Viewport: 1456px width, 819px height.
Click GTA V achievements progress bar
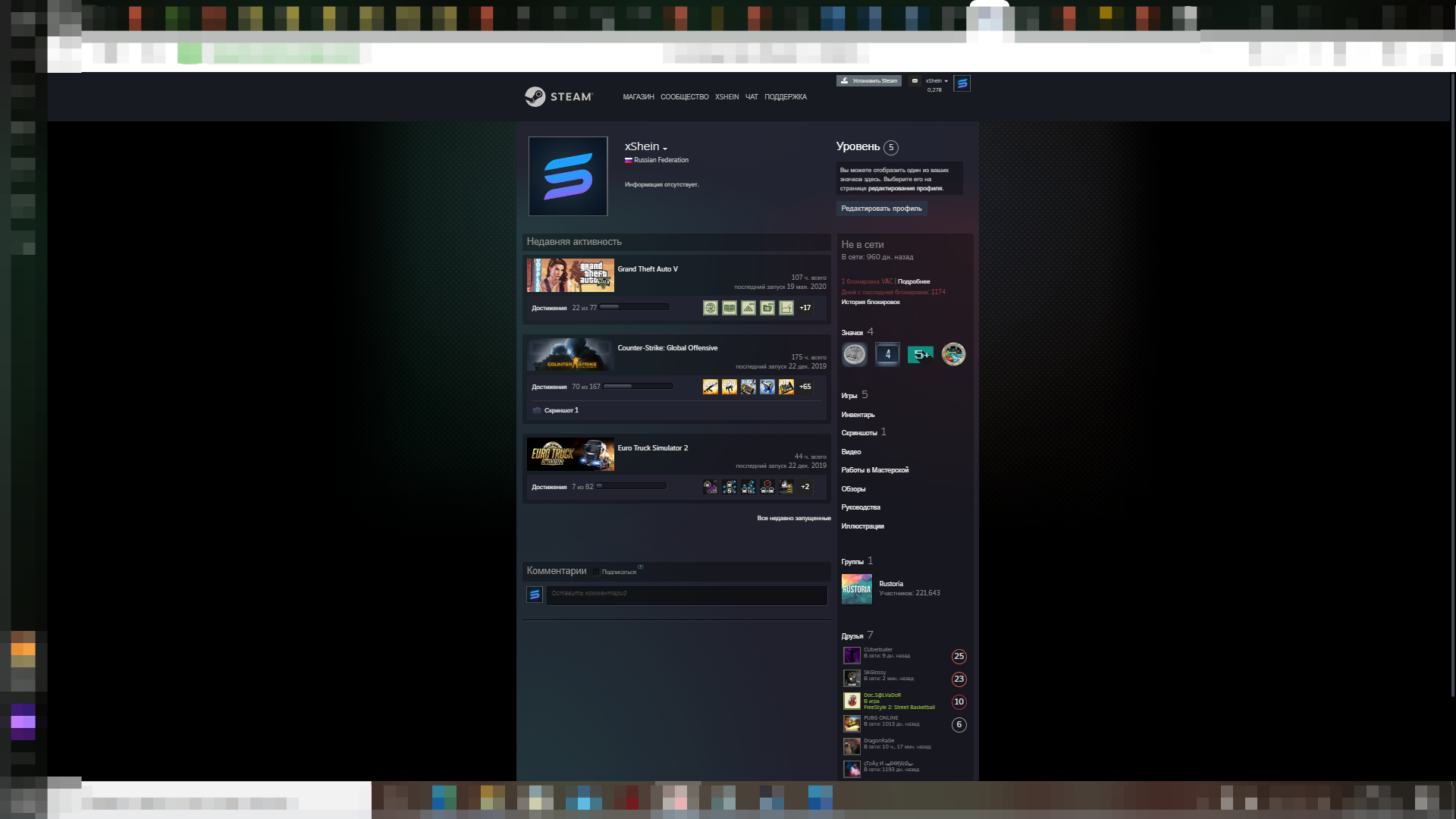634,307
